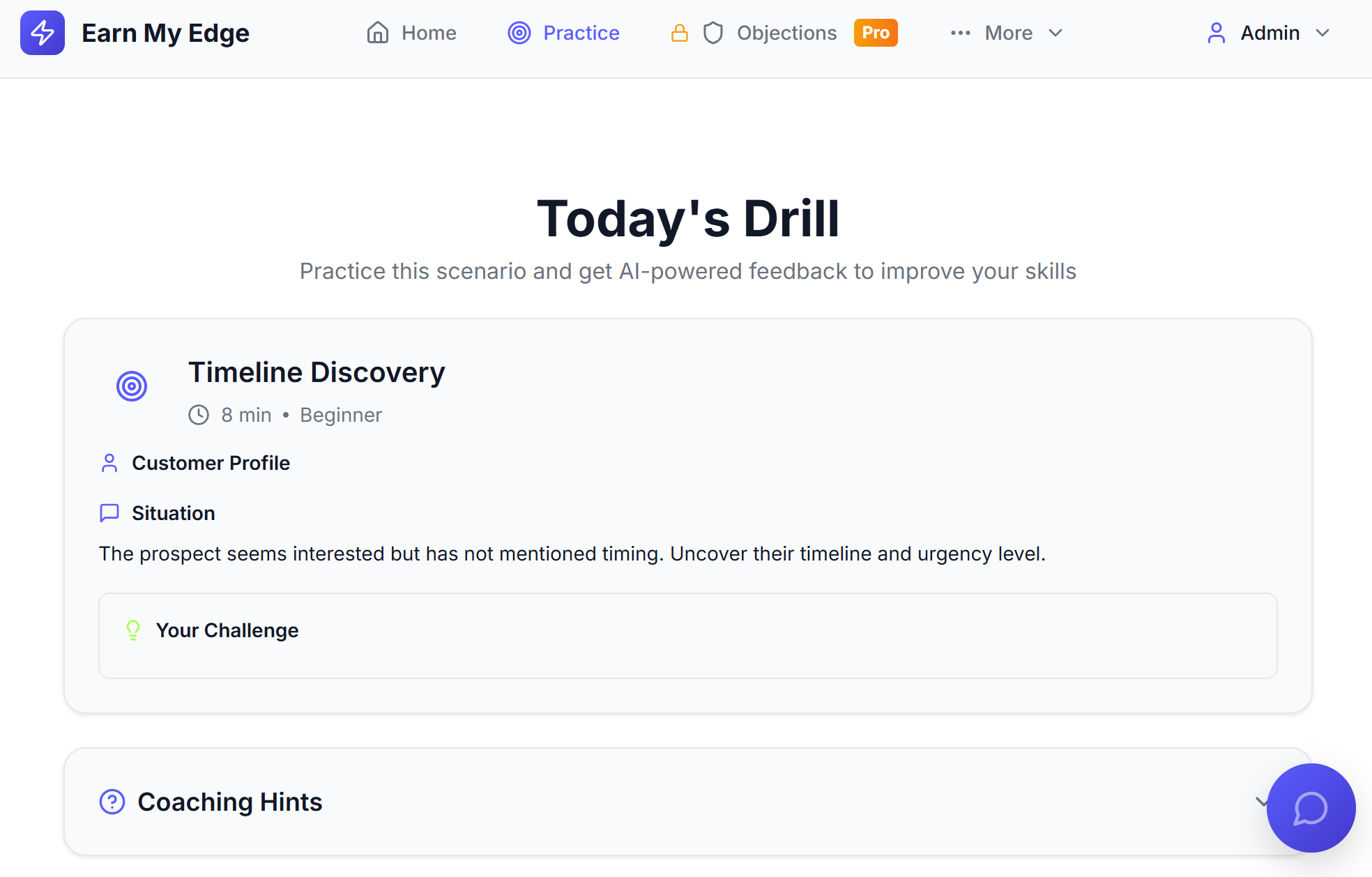Select the Home house icon

(x=378, y=32)
